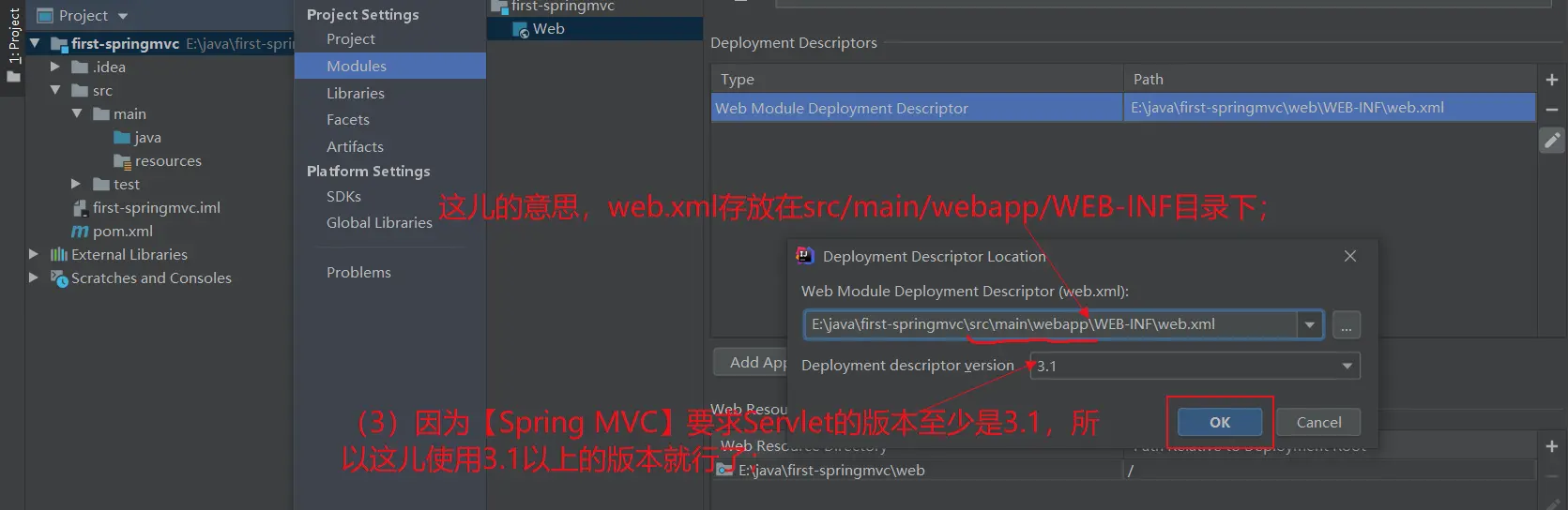Click the Add Application Server button
Image resolution: width=1568 pixels, height=510 pixels.
click(x=751, y=363)
